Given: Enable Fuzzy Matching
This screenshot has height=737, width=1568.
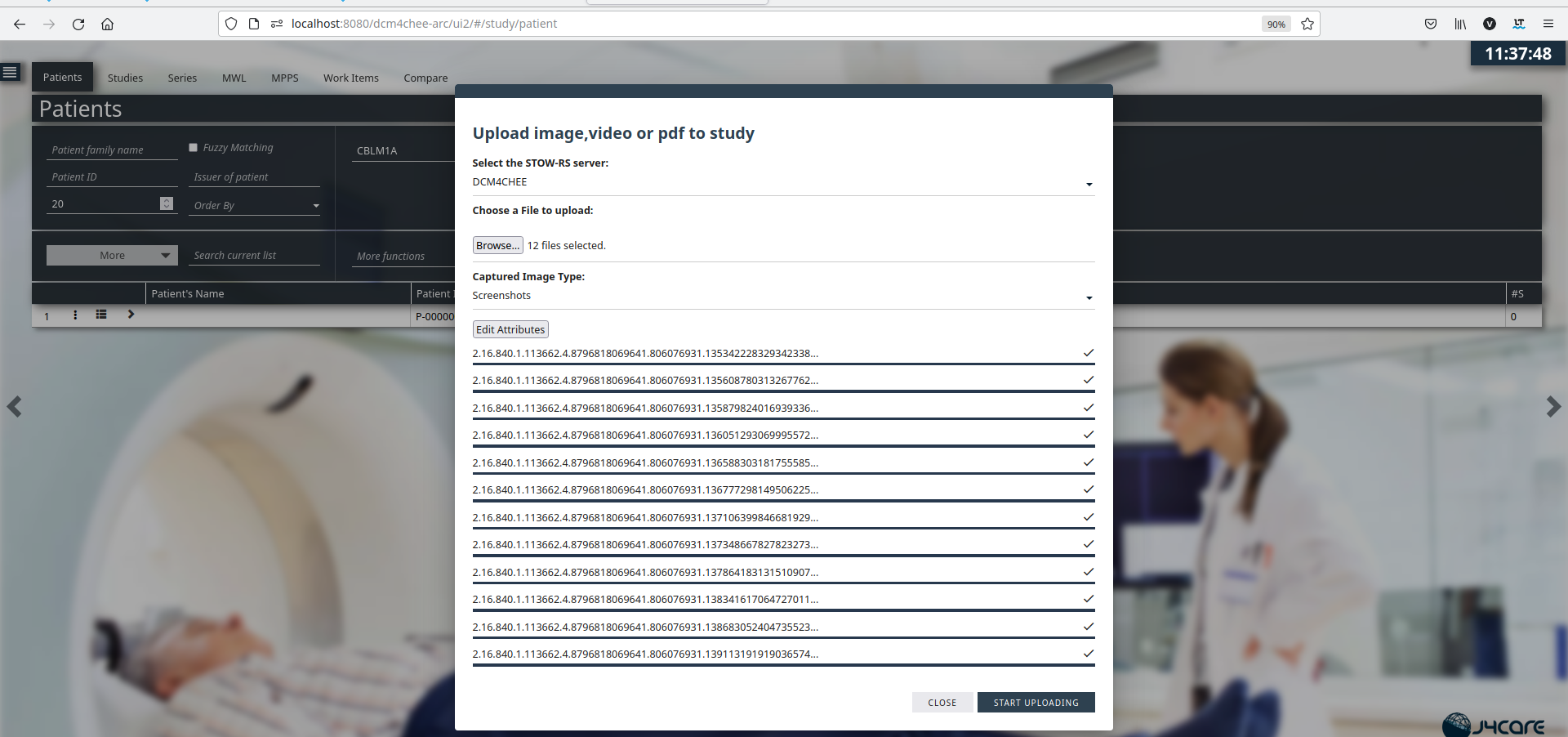Looking at the screenshot, I should (194, 147).
